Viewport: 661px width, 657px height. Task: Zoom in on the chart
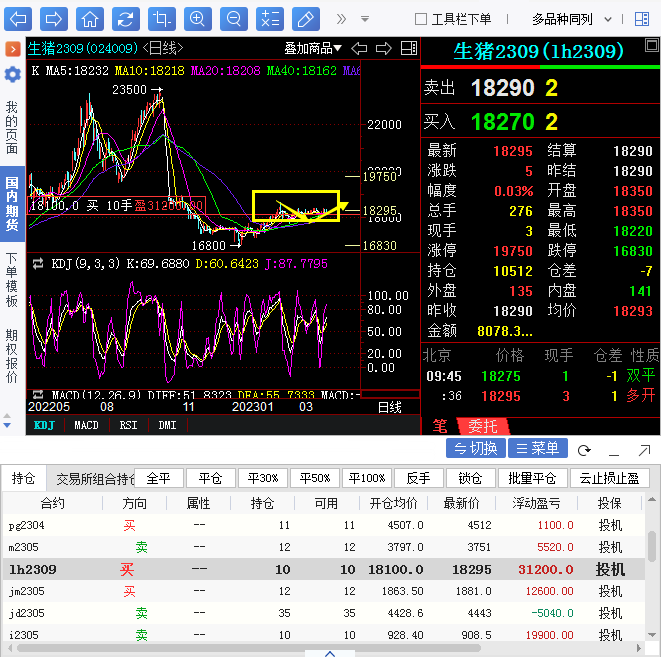[x=197, y=18]
